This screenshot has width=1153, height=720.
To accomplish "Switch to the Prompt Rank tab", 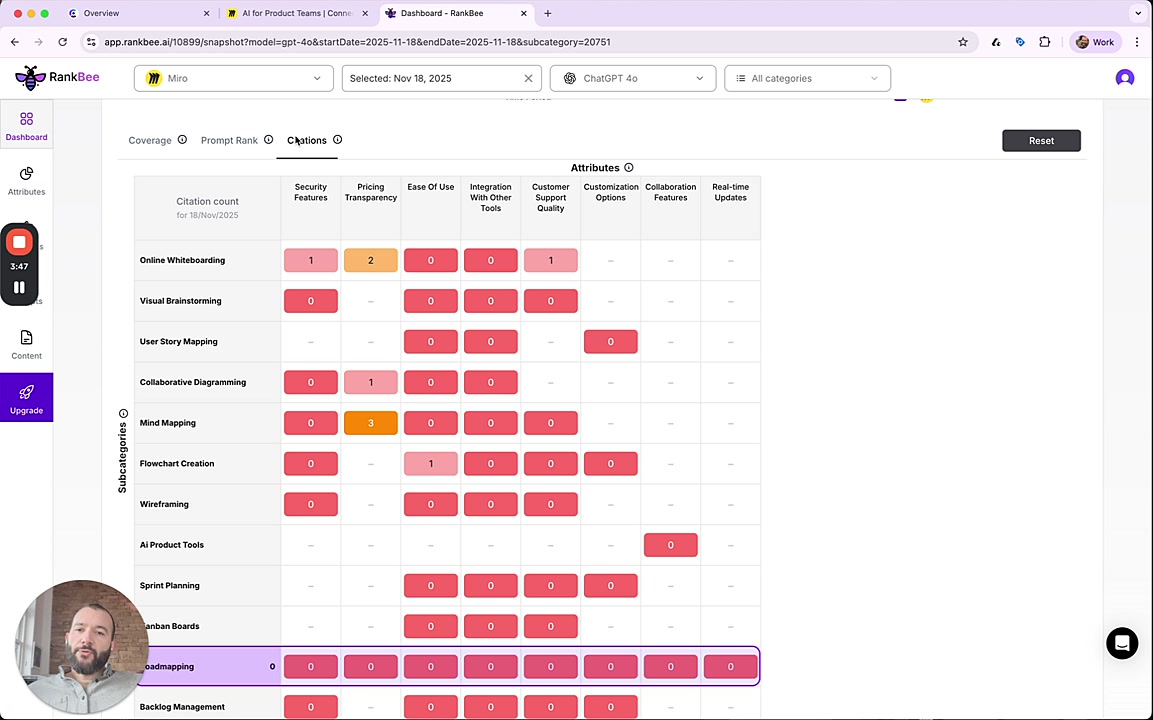I will coord(229,140).
